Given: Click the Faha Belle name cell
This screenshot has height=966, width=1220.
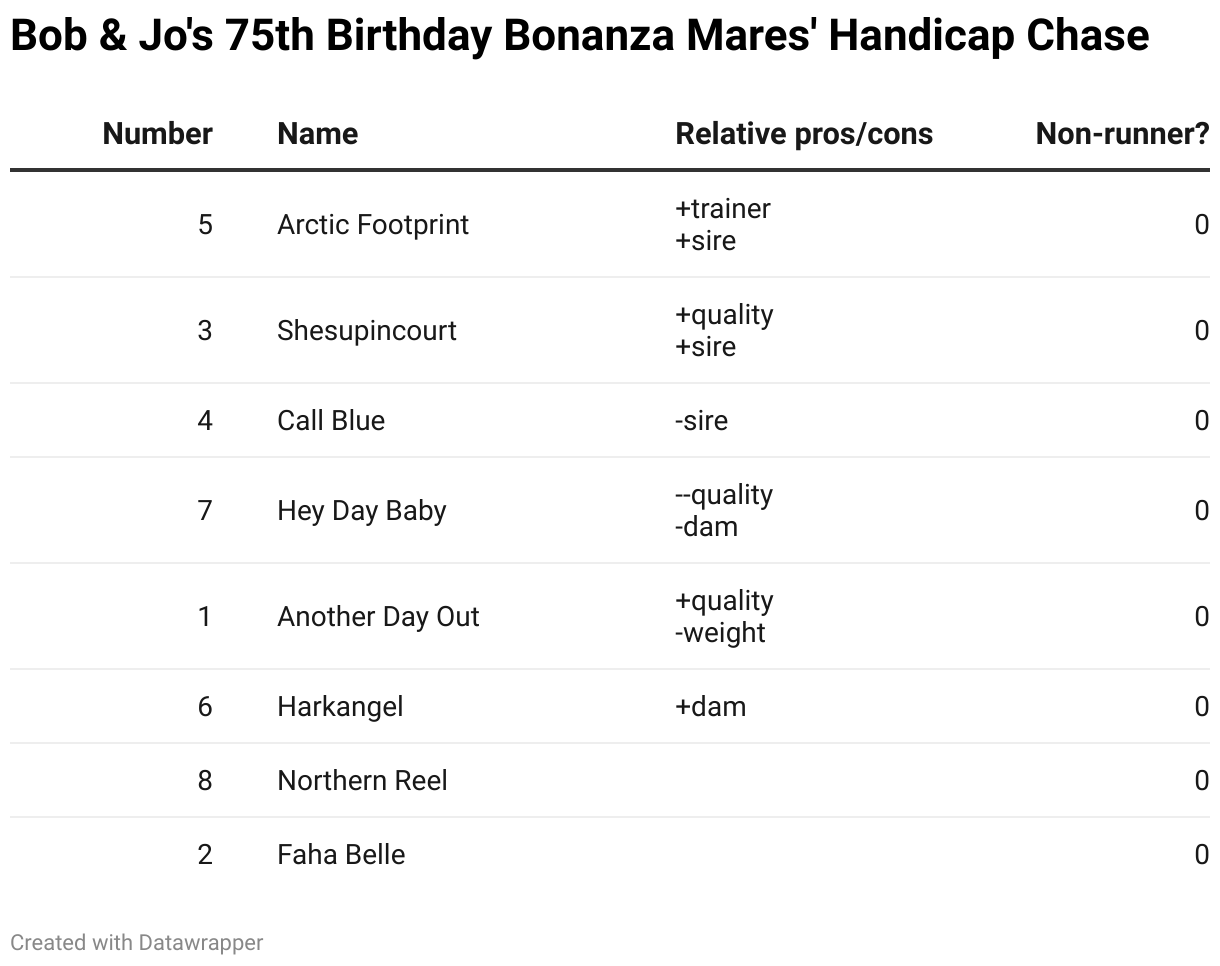Looking at the screenshot, I should [341, 854].
